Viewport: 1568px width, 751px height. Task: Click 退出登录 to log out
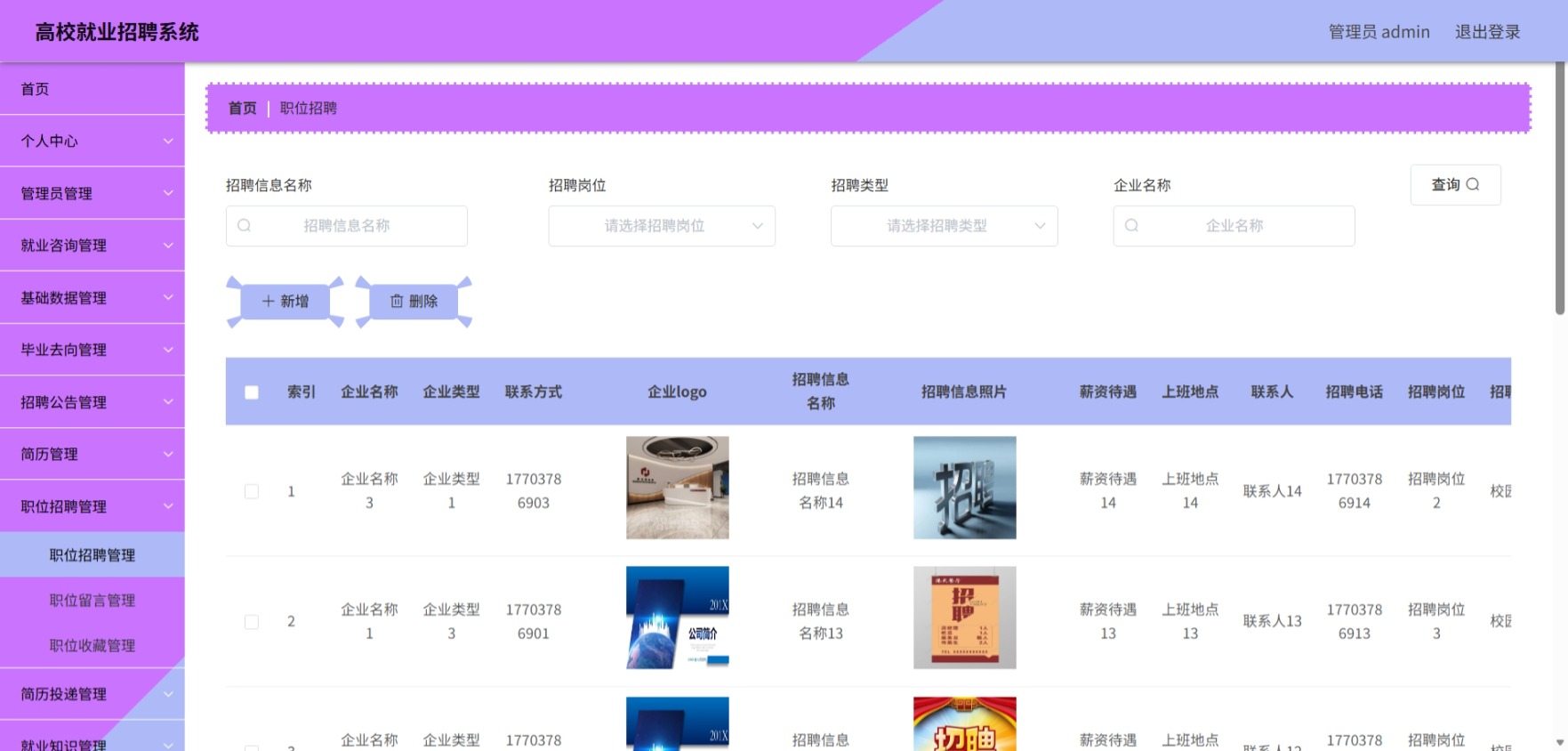(x=1487, y=32)
